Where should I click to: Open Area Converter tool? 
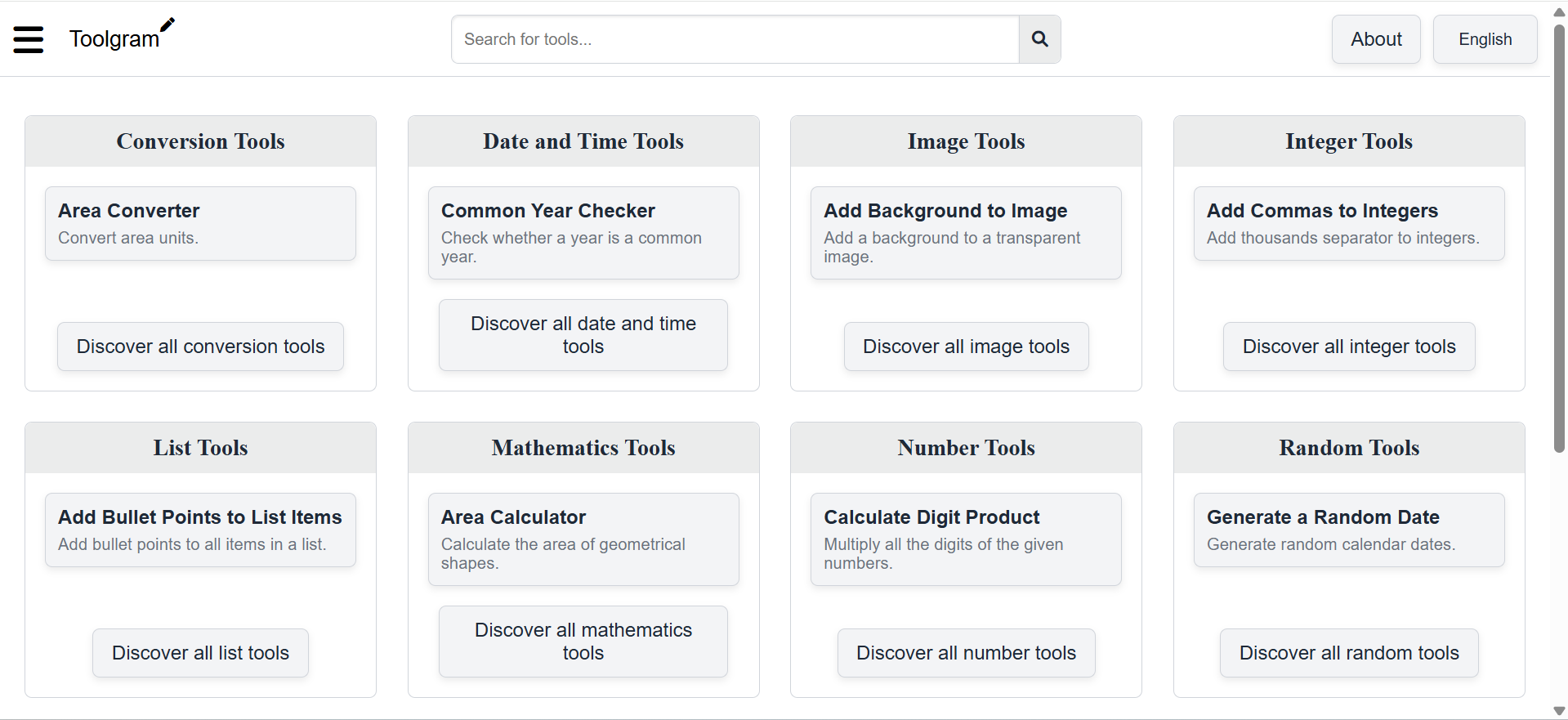click(x=200, y=223)
